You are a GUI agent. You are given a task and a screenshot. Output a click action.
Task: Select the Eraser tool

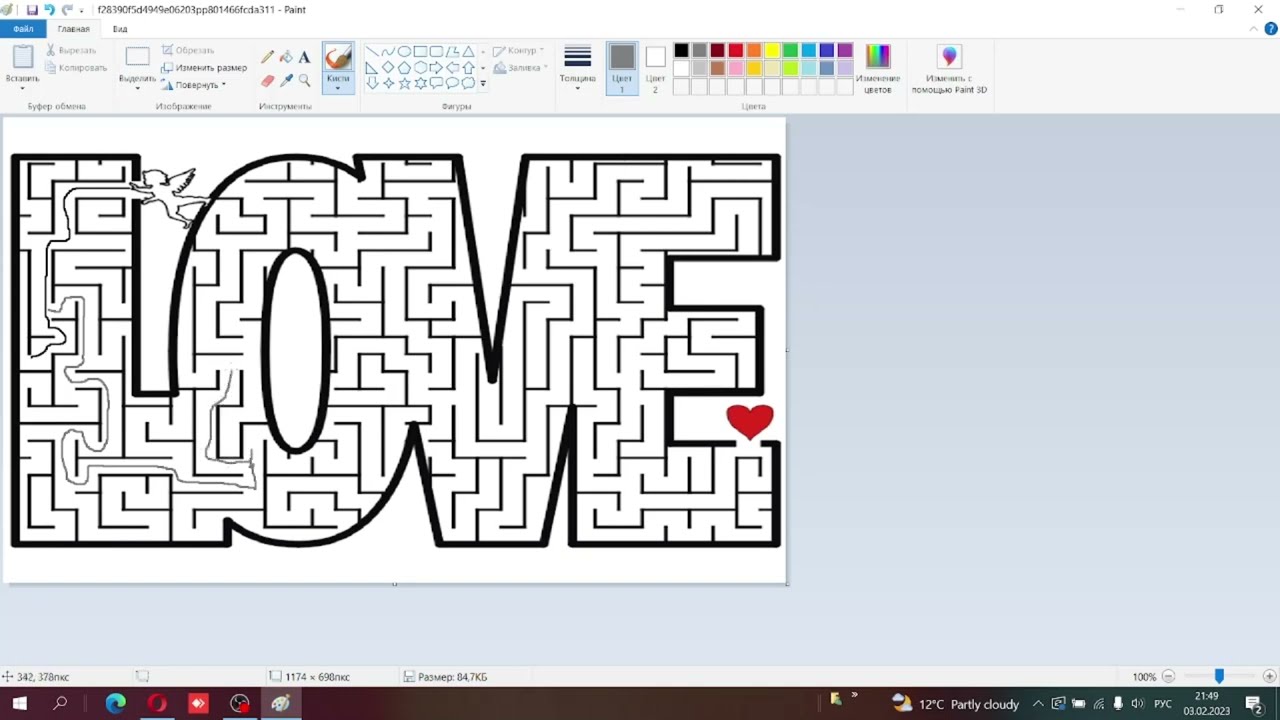click(268, 80)
